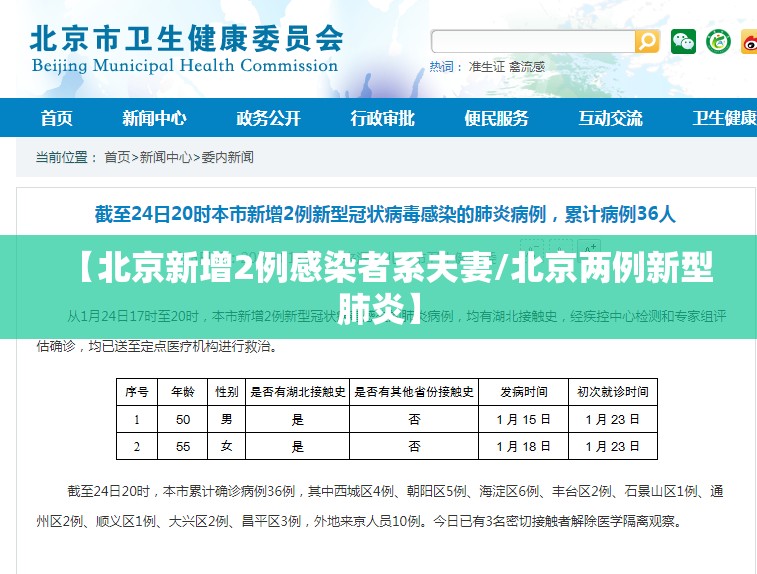Click the 北京市卫生健康委员会 site logo
Viewport: 757px width, 574px height.
pyautogui.click(x=186, y=39)
